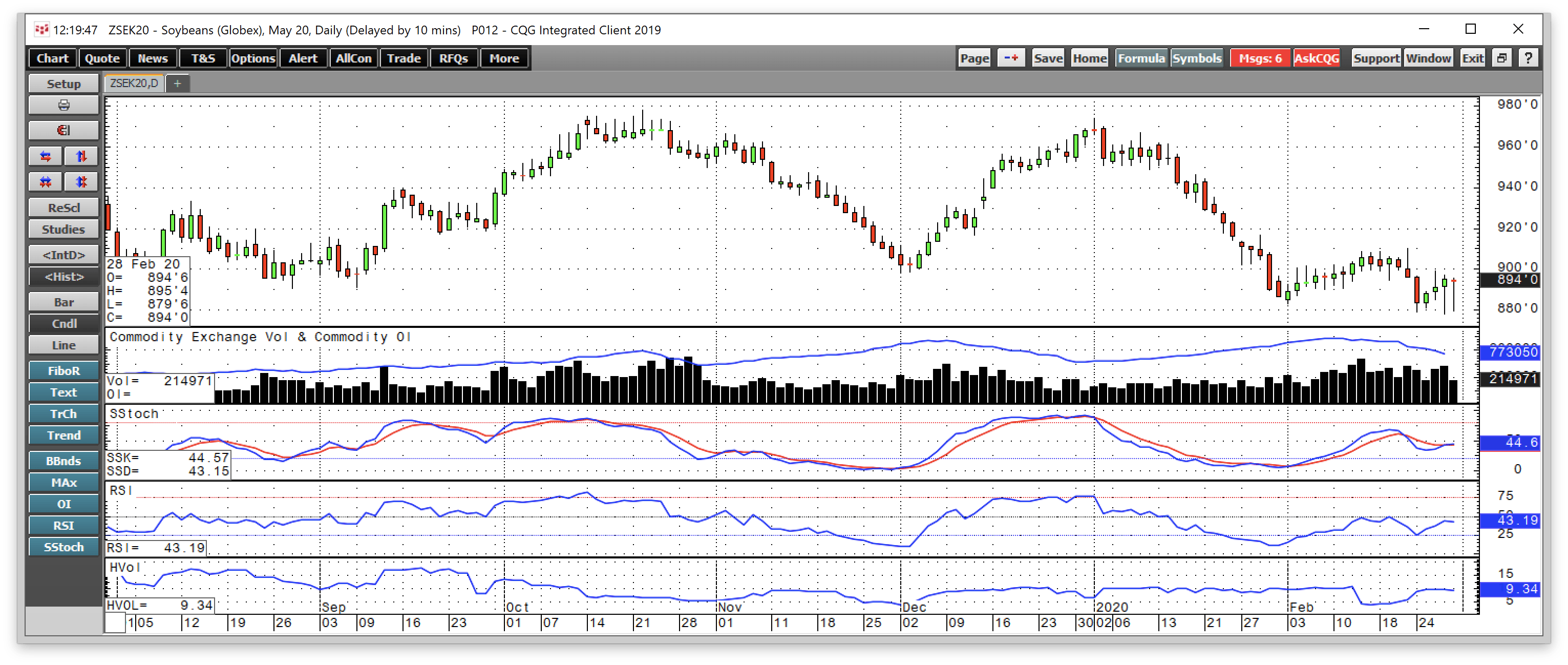Open the Window menu
Screen dimensions: 1568x665
click(1429, 58)
